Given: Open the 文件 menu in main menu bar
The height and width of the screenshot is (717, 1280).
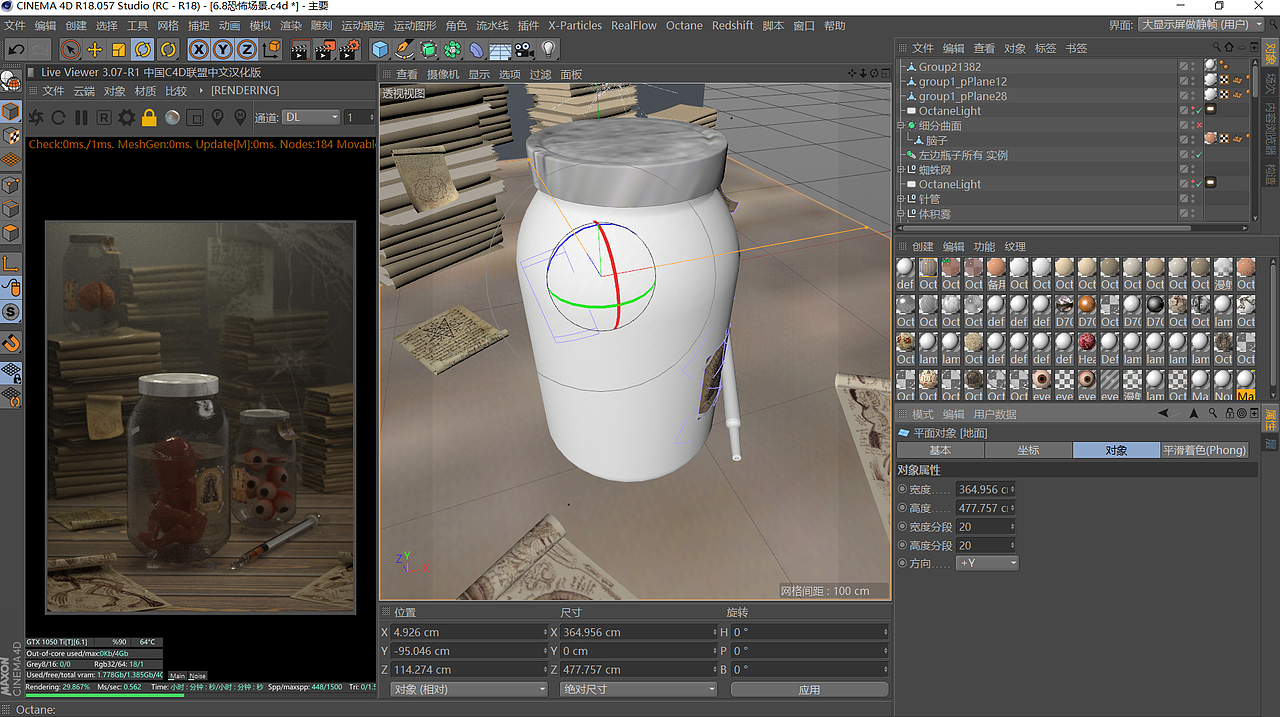Looking at the screenshot, I should pyautogui.click(x=14, y=26).
